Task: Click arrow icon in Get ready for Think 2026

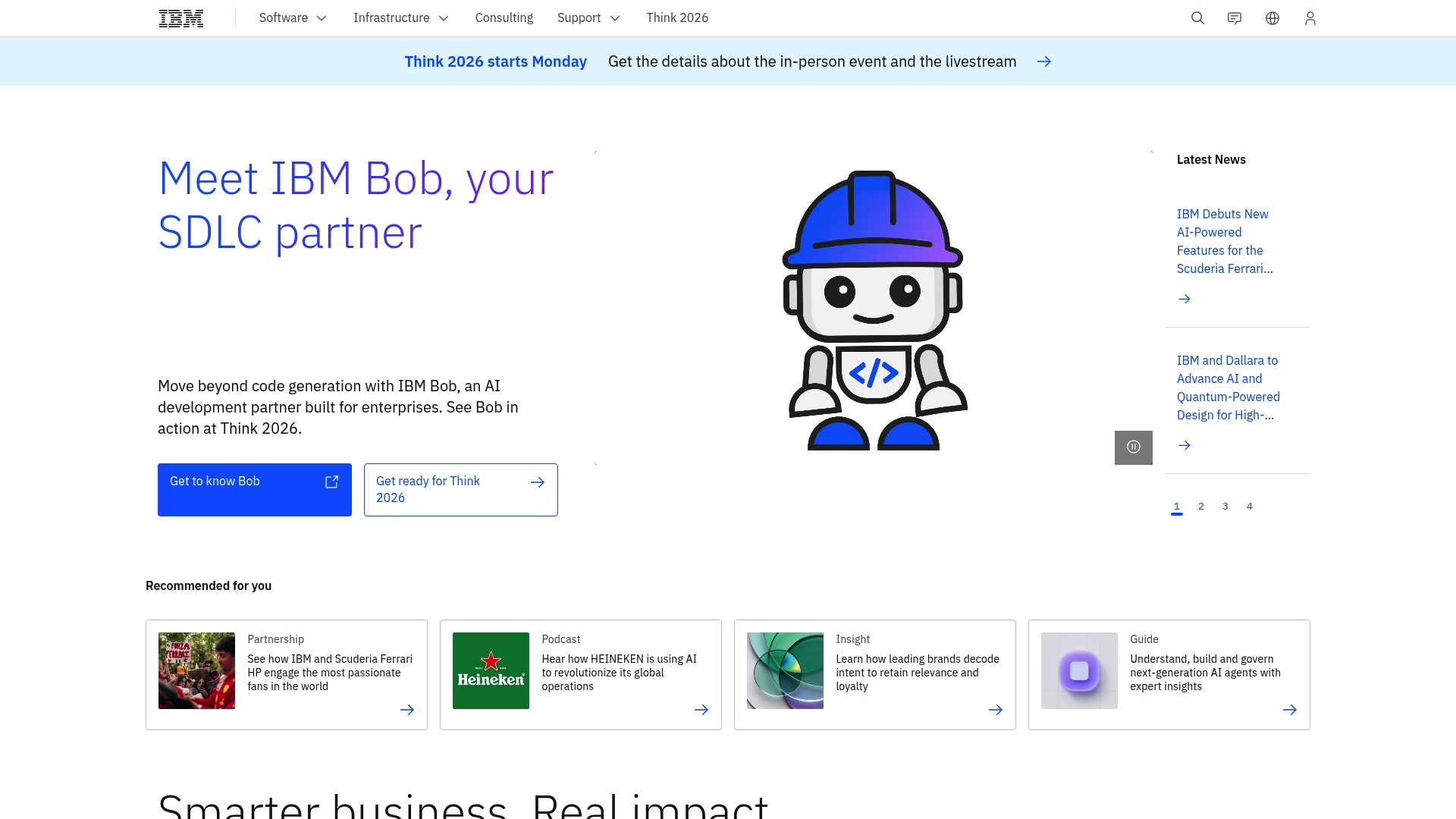Action: [538, 482]
